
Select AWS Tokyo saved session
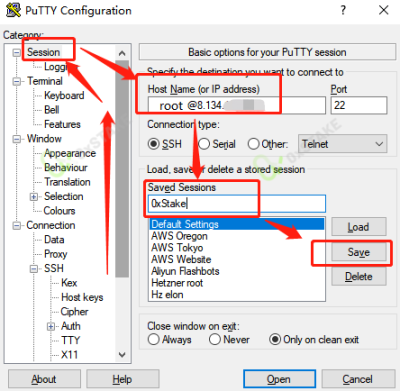tap(177, 248)
